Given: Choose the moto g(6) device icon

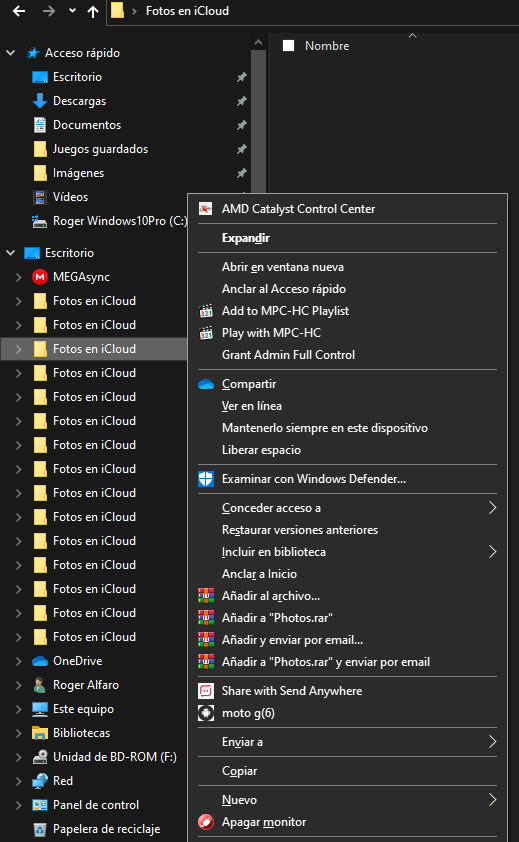Looking at the screenshot, I should click(x=206, y=713).
